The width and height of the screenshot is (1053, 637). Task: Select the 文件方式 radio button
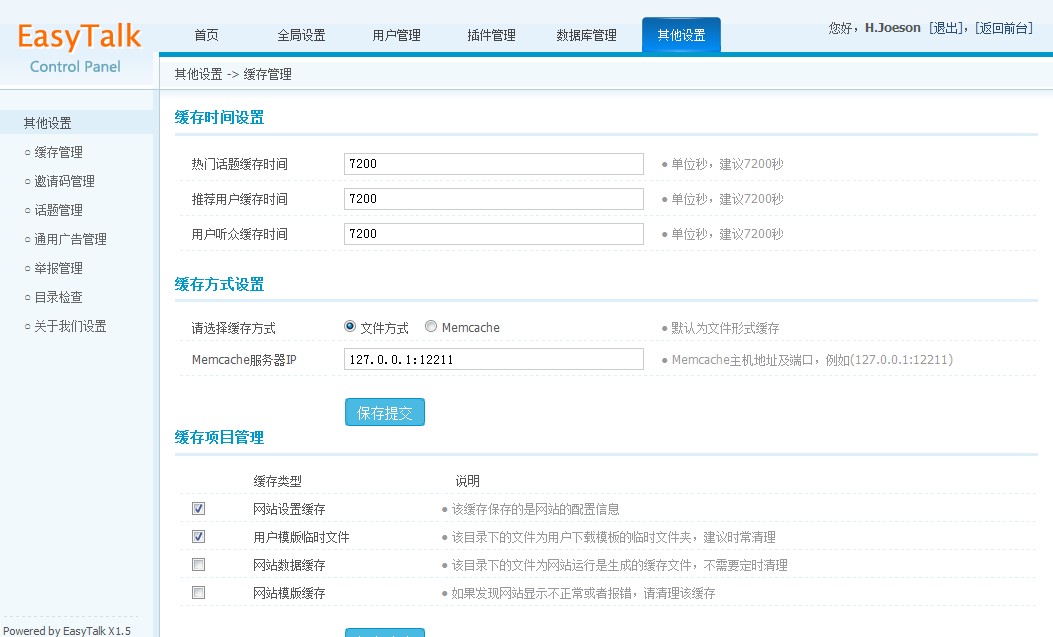tap(350, 326)
